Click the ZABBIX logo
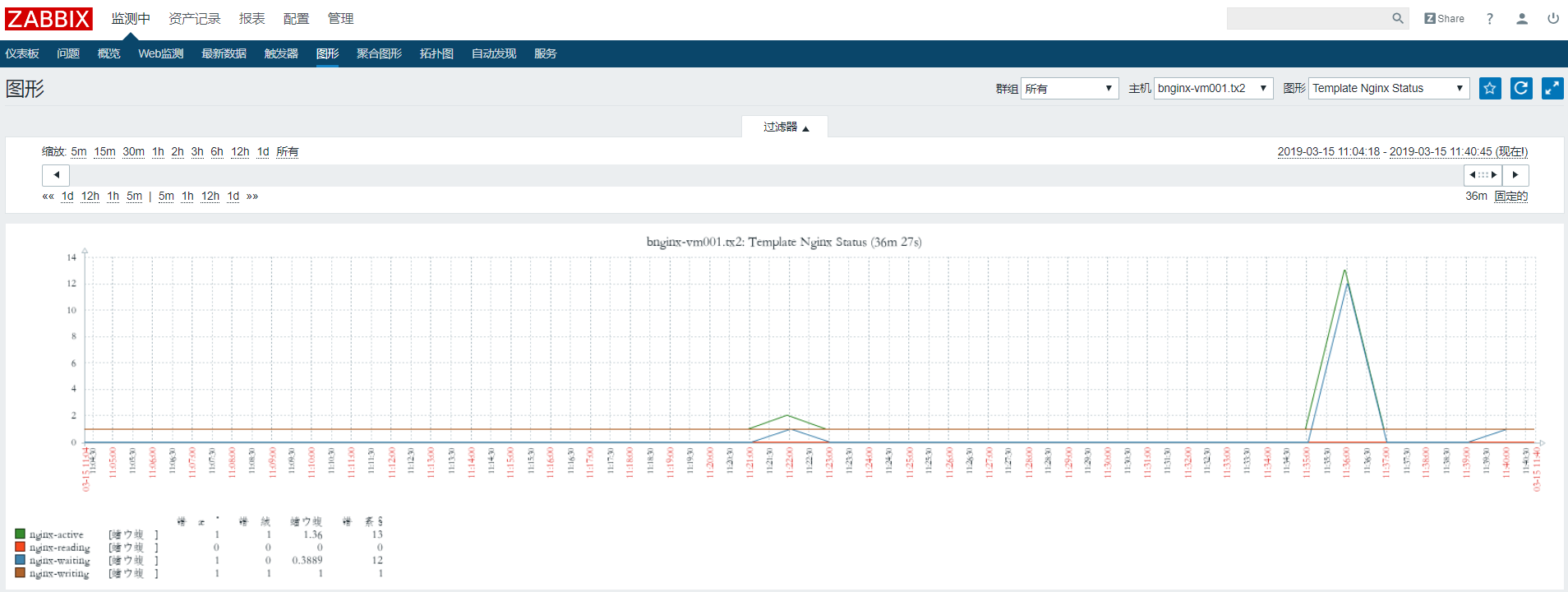1568x592 pixels. pyautogui.click(x=48, y=18)
